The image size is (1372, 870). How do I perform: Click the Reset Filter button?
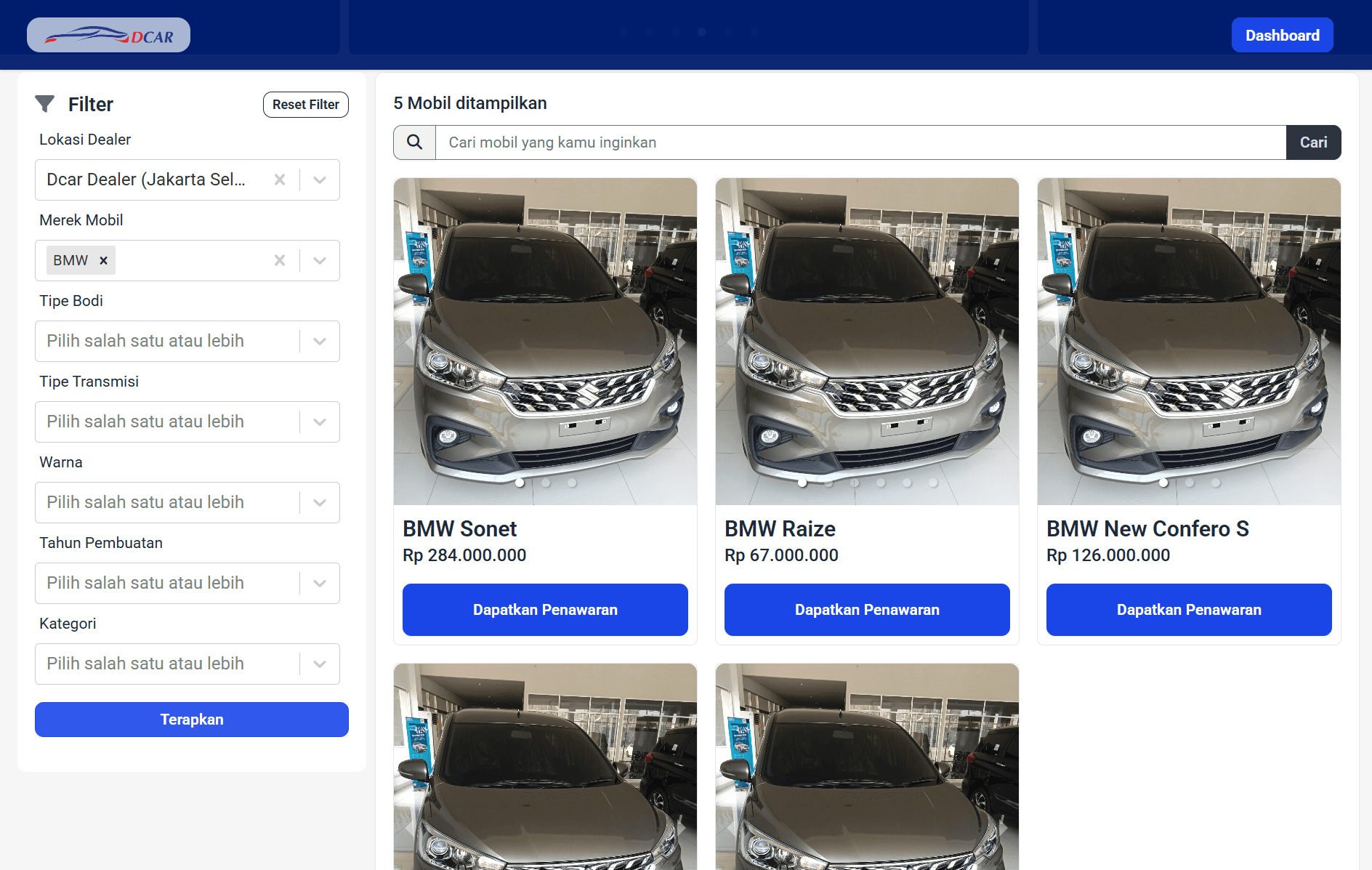point(306,105)
